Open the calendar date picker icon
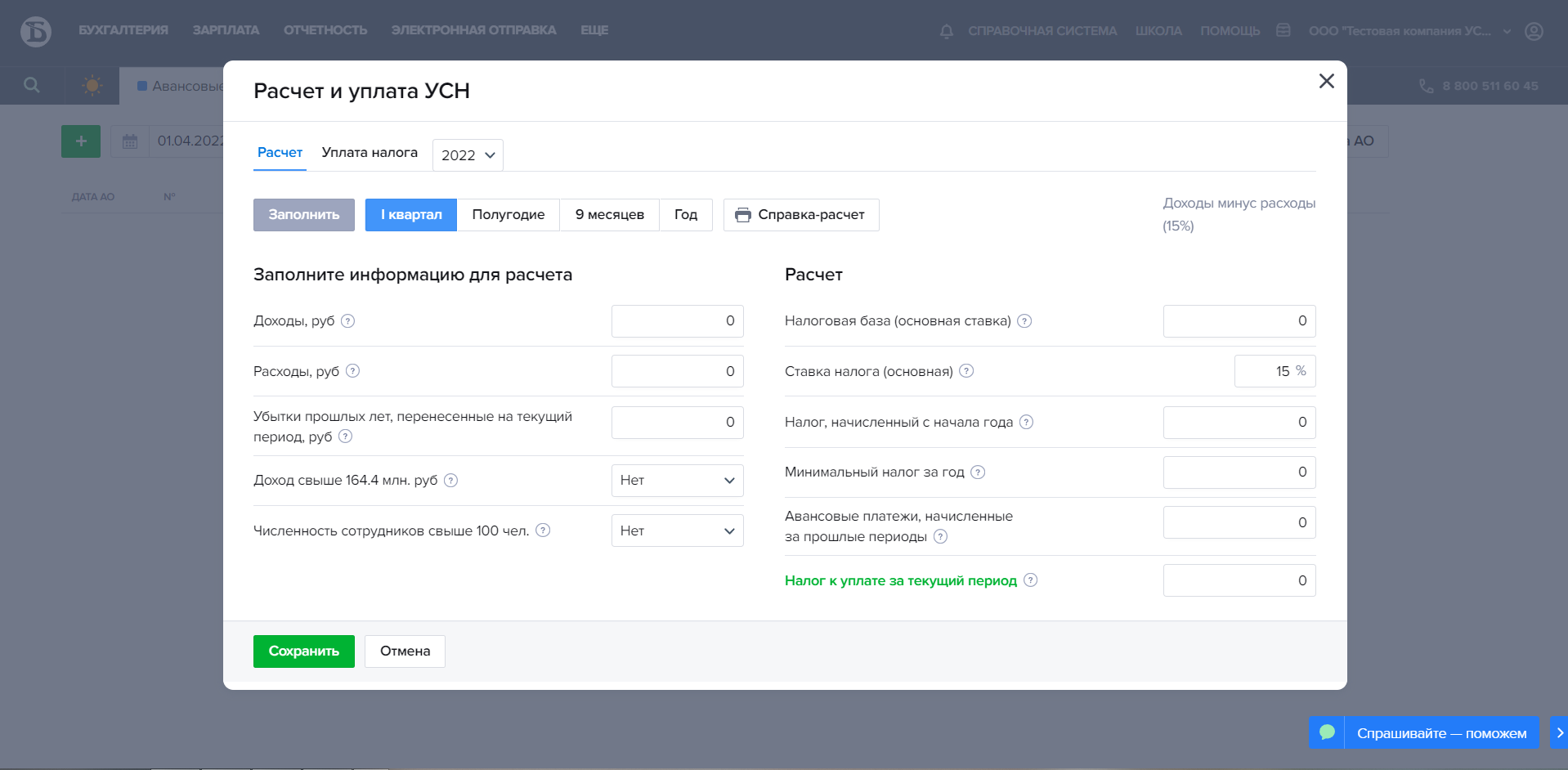1568x770 pixels. click(130, 141)
